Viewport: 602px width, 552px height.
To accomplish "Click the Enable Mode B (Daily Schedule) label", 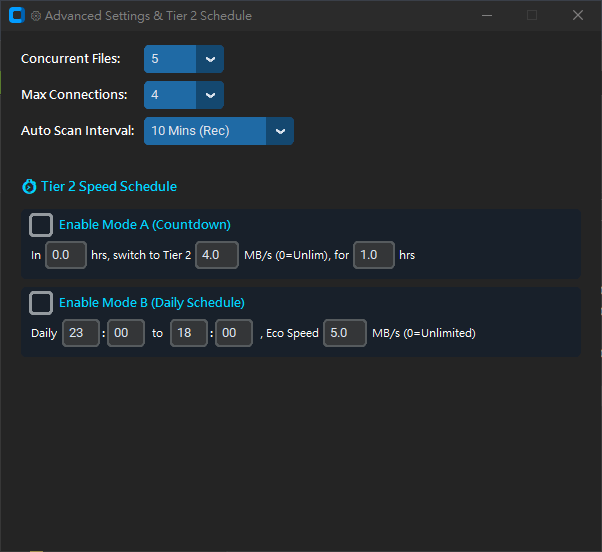I will pyautogui.click(x=152, y=303).
